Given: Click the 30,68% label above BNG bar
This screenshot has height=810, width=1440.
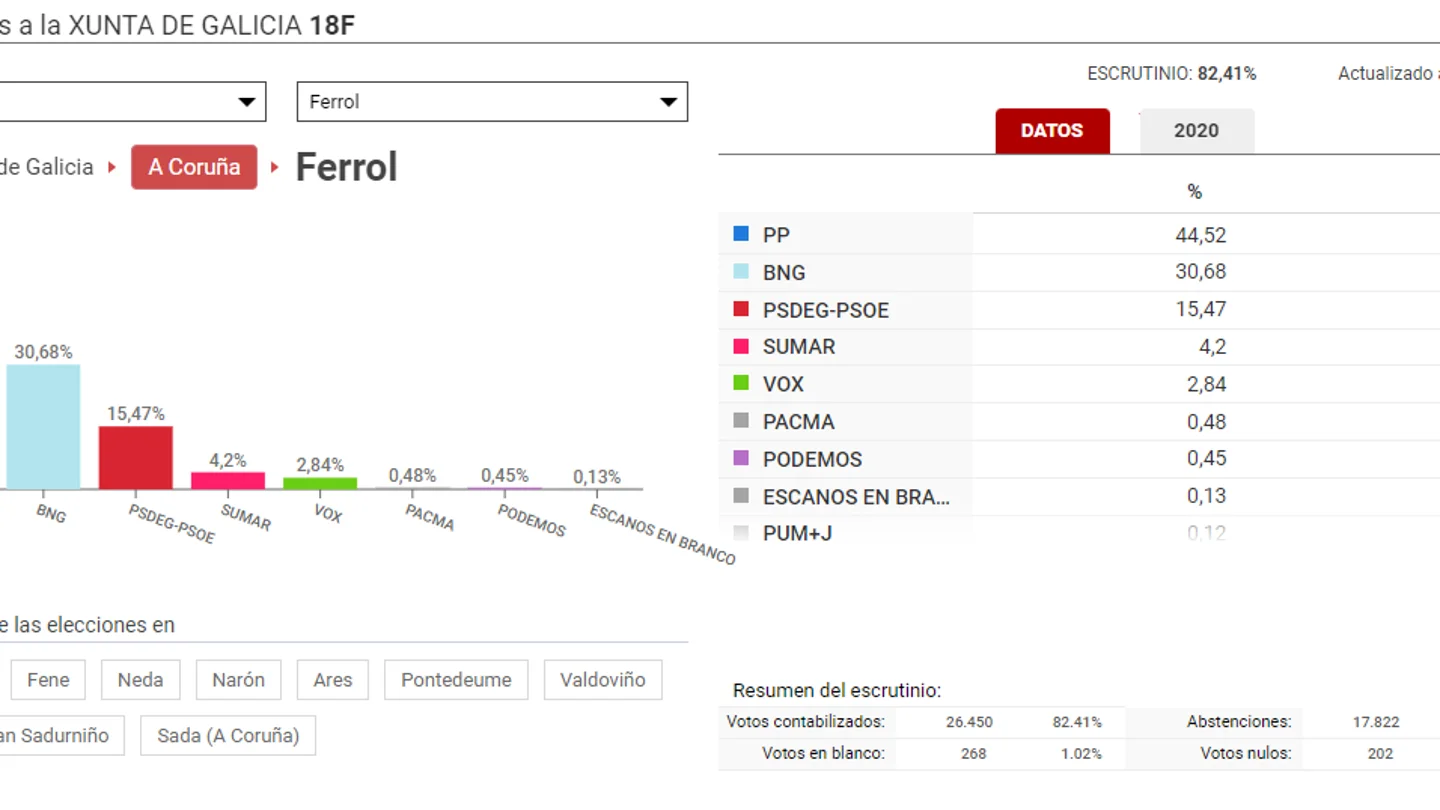Looking at the screenshot, I should point(43,352).
